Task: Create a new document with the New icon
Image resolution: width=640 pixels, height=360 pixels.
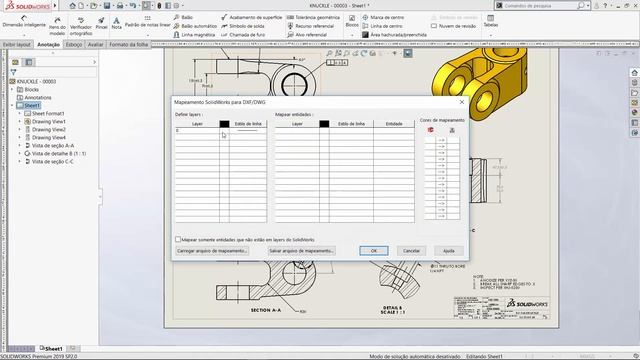Action: 81,6
